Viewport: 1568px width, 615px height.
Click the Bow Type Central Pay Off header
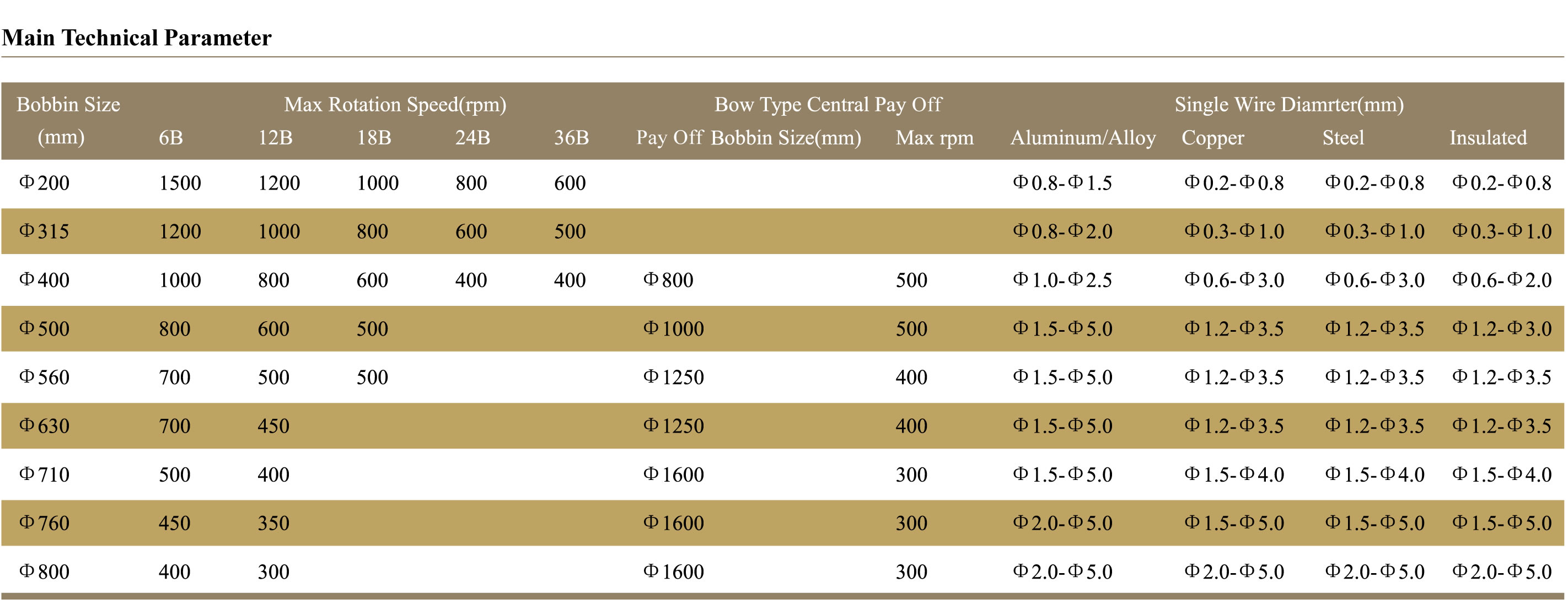click(x=828, y=105)
